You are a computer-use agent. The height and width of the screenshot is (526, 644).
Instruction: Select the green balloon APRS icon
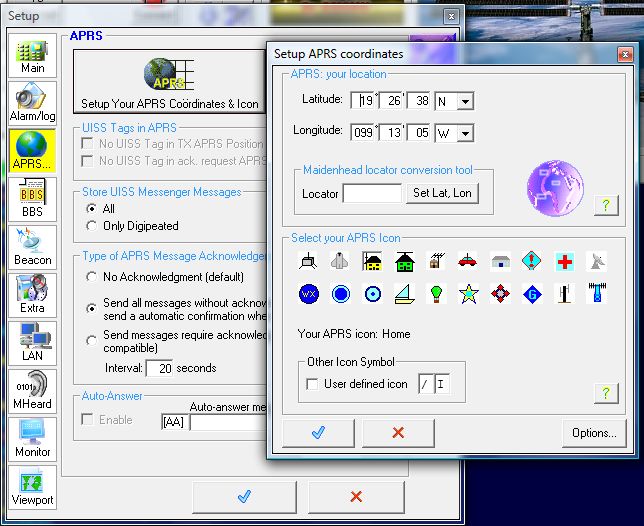pos(437,294)
